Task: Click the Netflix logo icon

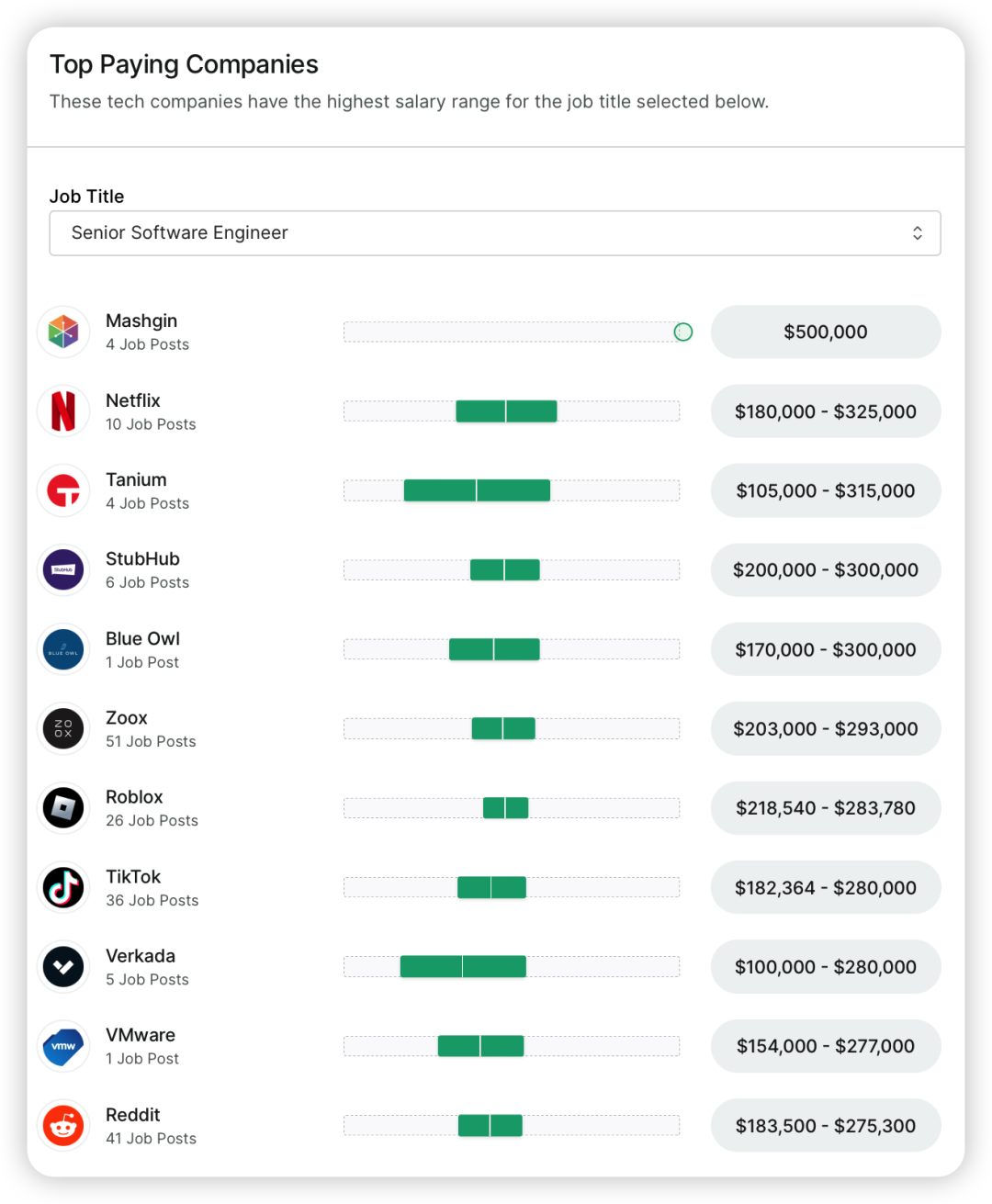Action: coord(63,411)
